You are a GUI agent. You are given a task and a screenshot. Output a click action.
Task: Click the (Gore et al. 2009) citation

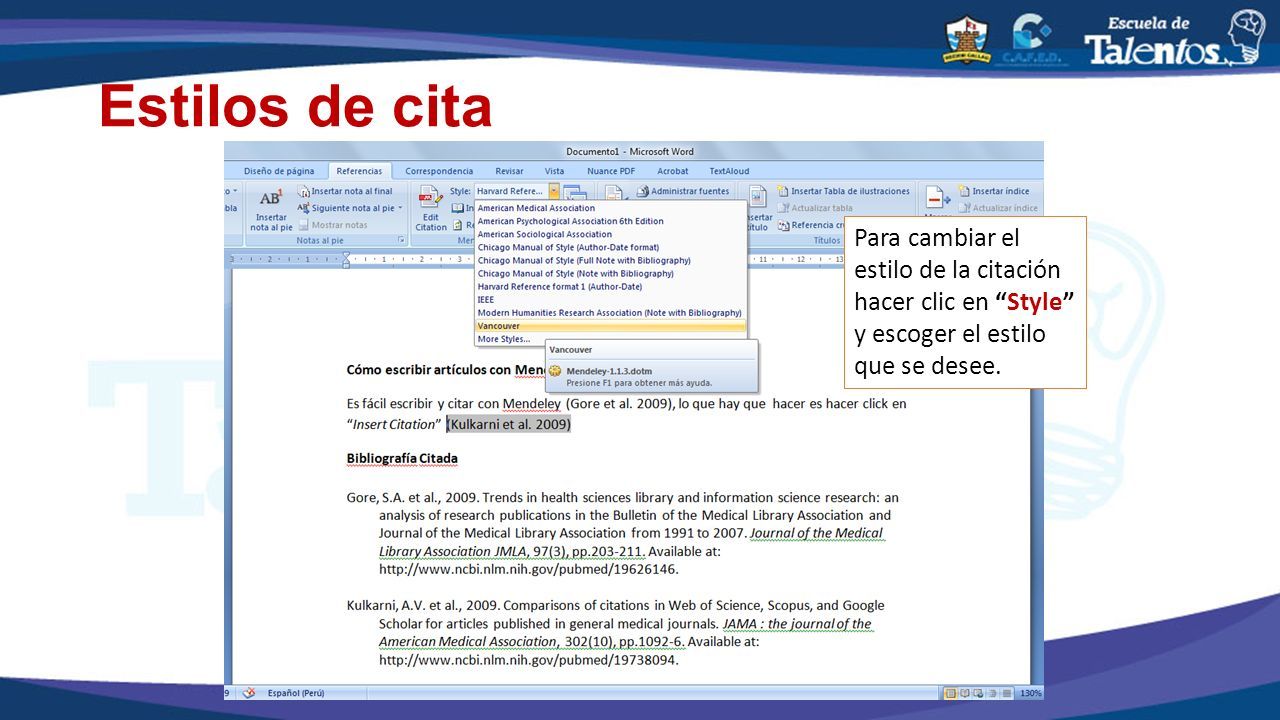point(619,404)
